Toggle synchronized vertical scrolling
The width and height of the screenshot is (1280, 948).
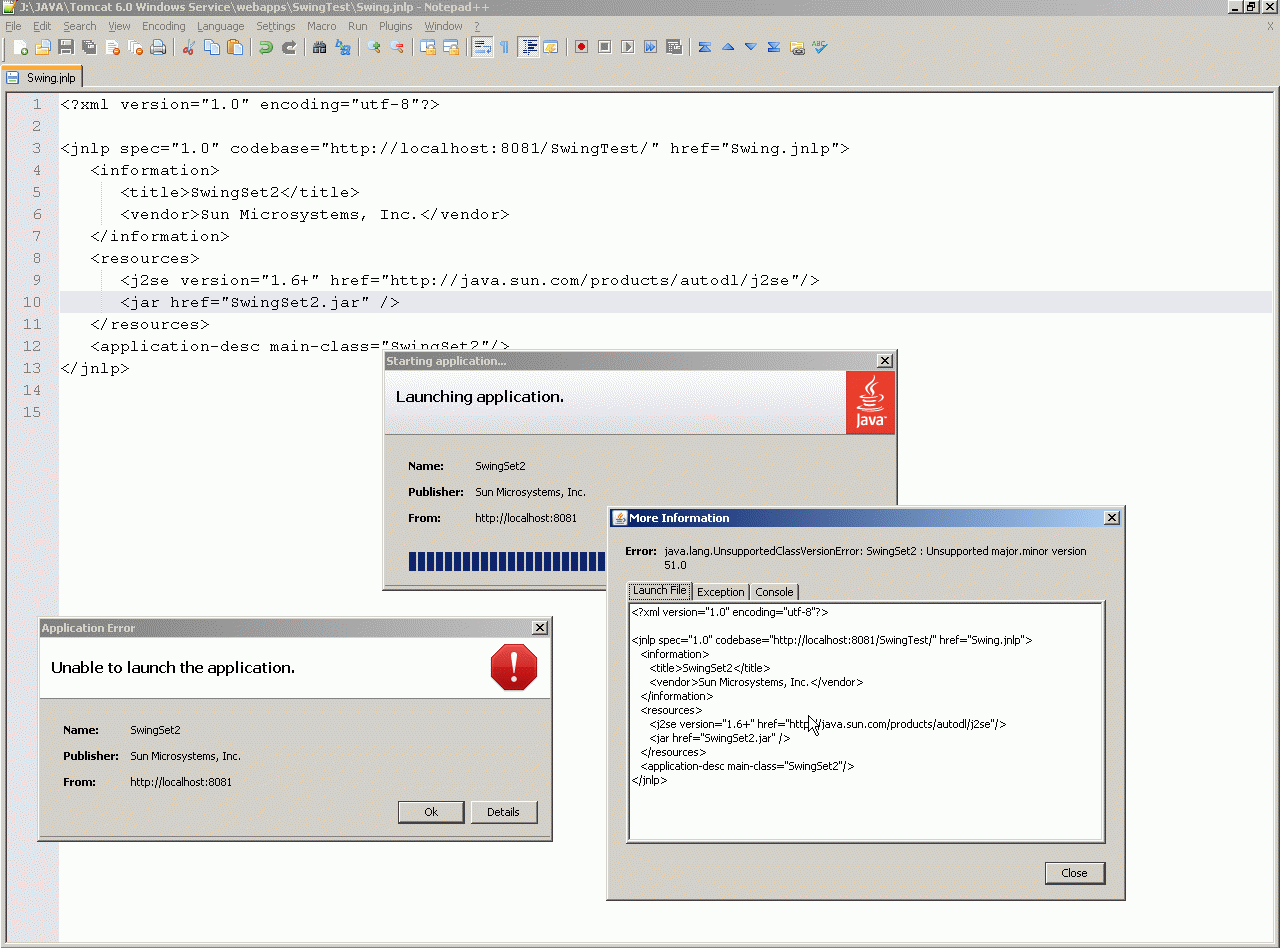(428, 47)
